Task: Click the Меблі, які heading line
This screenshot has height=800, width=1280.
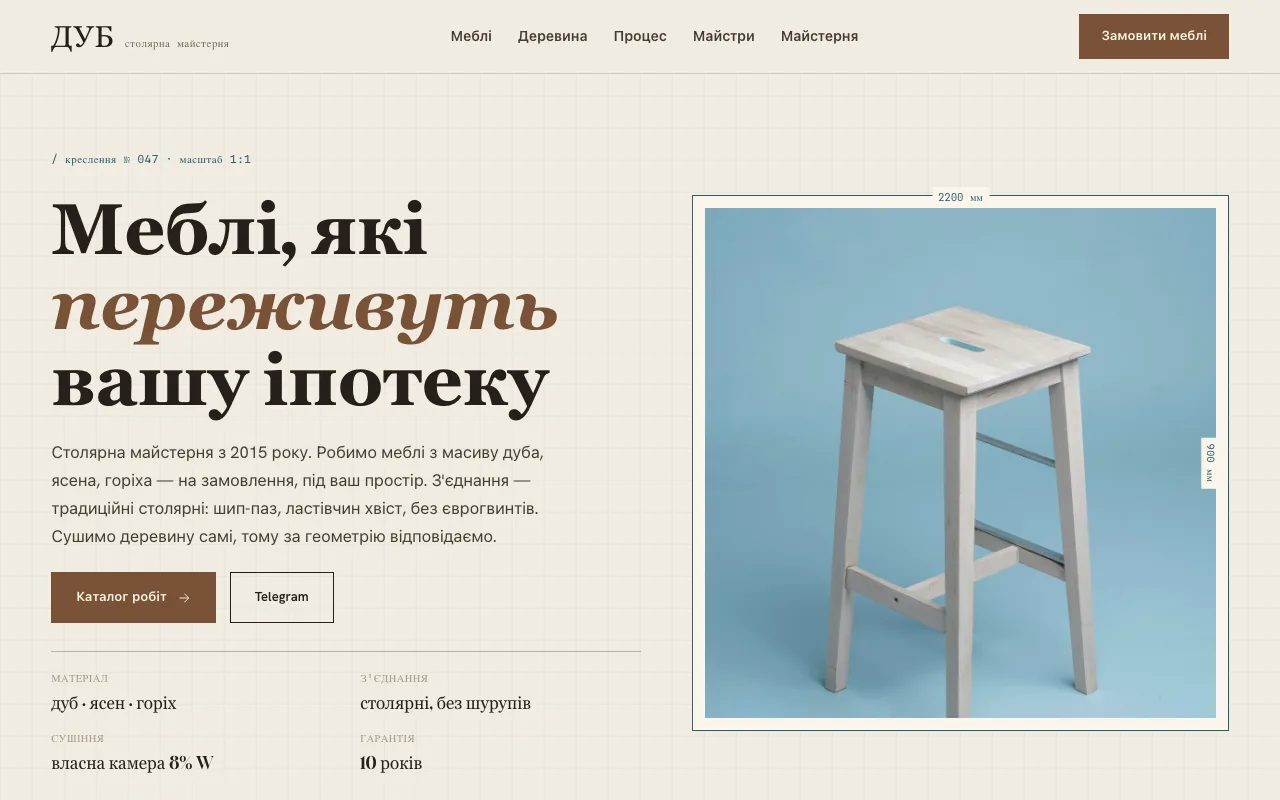Action: click(x=239, y=230)
